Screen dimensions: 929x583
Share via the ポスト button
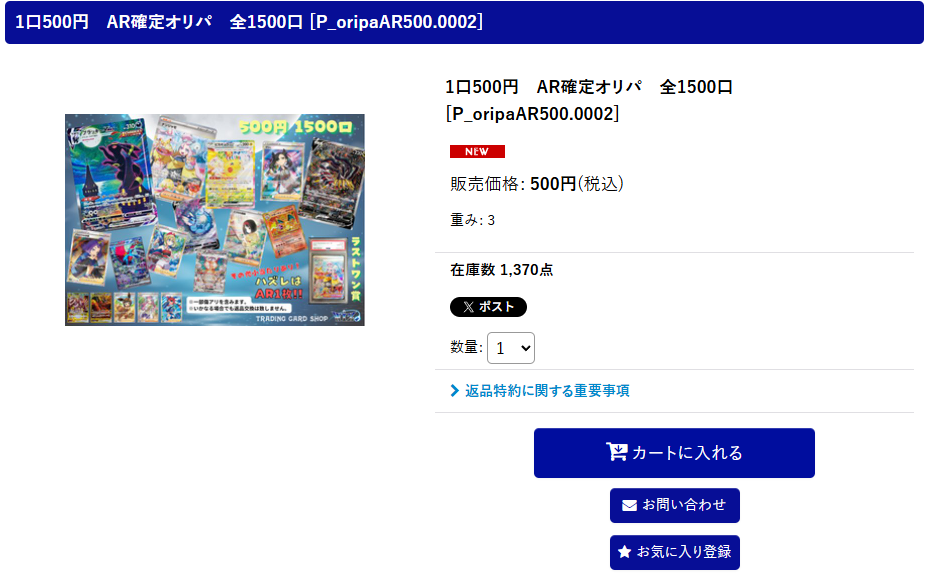488,307
